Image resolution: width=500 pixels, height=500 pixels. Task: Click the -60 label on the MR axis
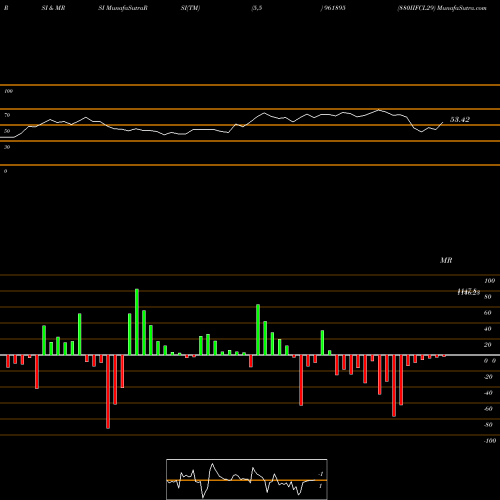tap(488, 409)
